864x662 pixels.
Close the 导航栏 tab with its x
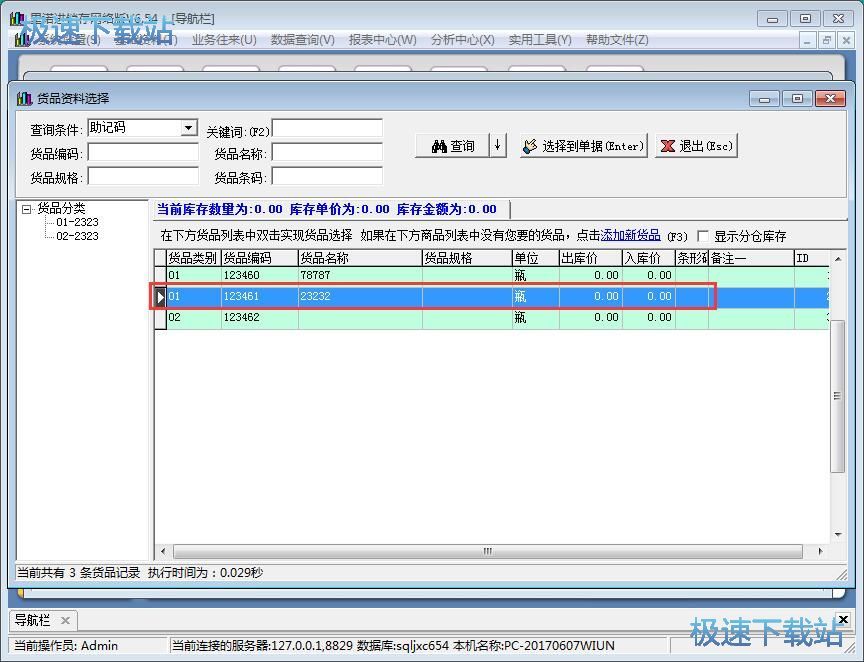65,621
